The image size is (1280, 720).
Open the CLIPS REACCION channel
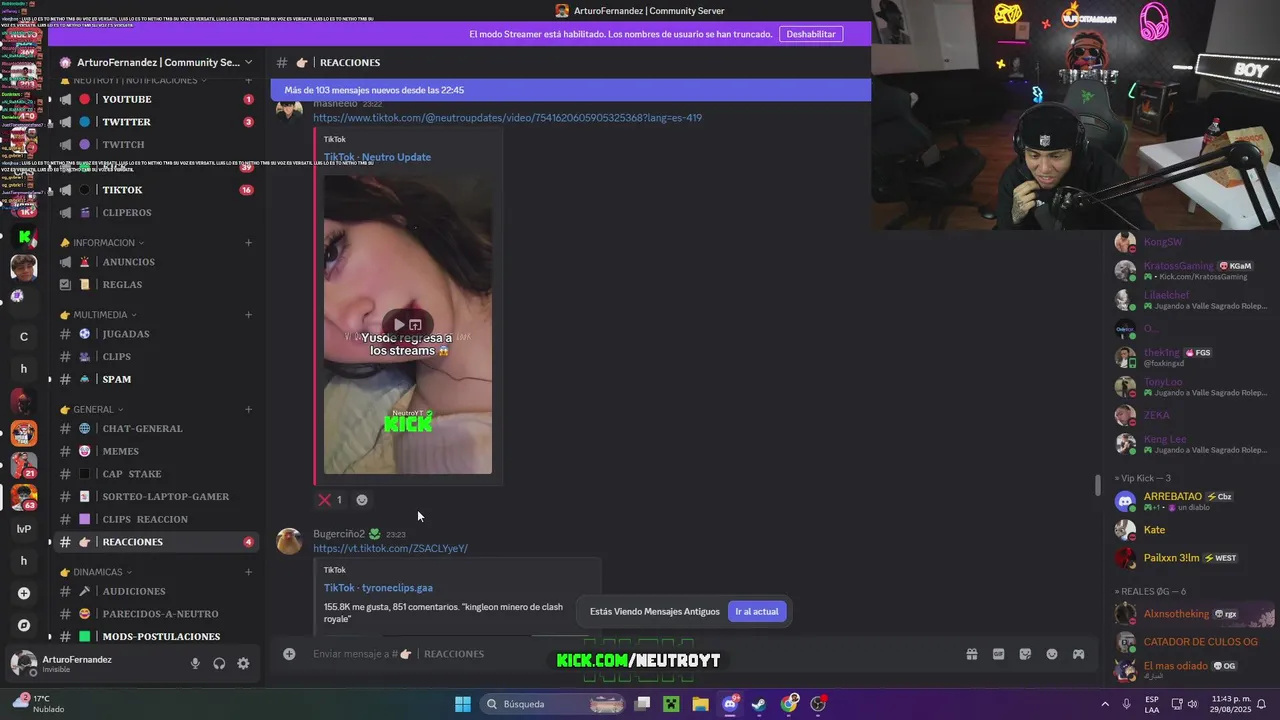coord(156,519)
